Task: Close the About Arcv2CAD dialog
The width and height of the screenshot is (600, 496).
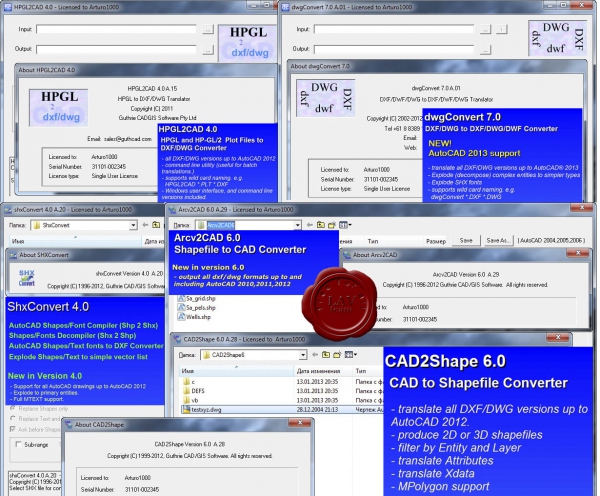Action: click(x=578, y=253)
